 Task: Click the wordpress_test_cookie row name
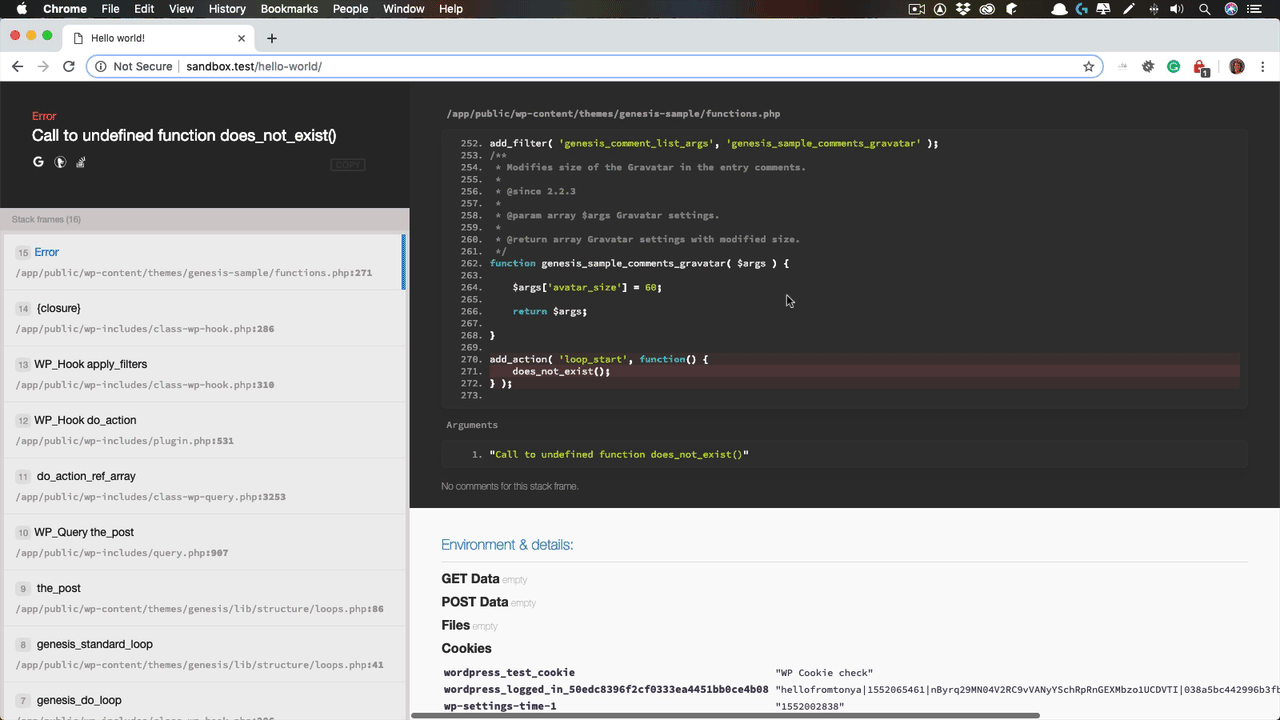coord(509,673)
